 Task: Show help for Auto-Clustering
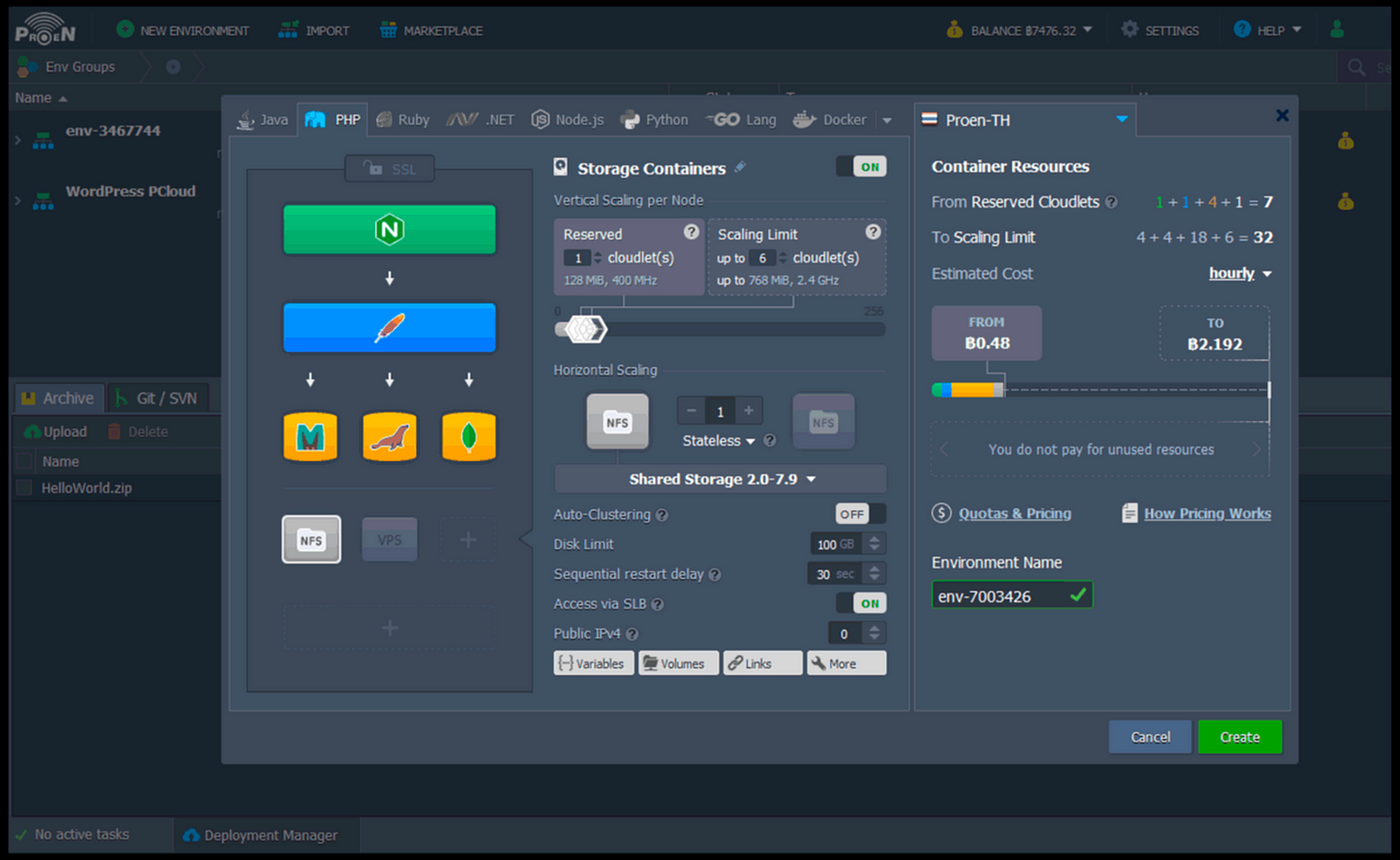coord(661,515)
